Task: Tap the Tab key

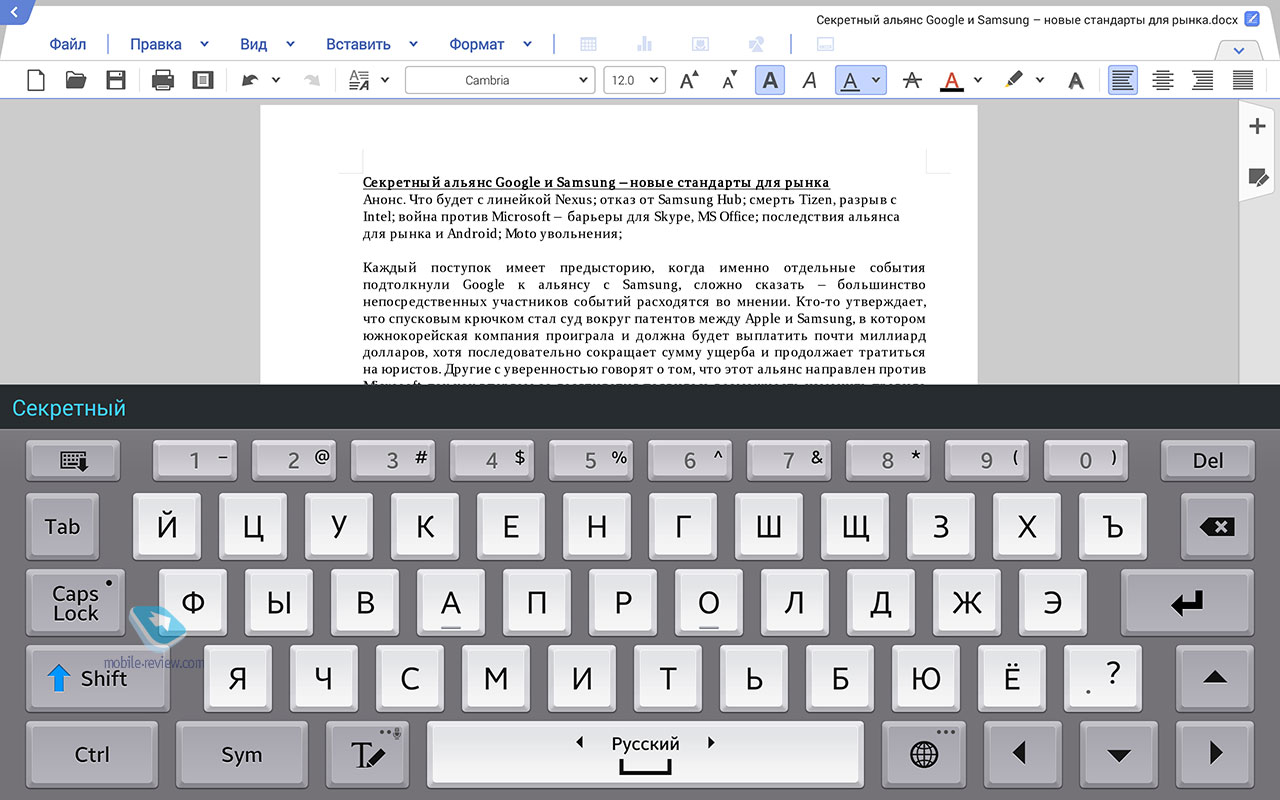Action: pos(62,527)
